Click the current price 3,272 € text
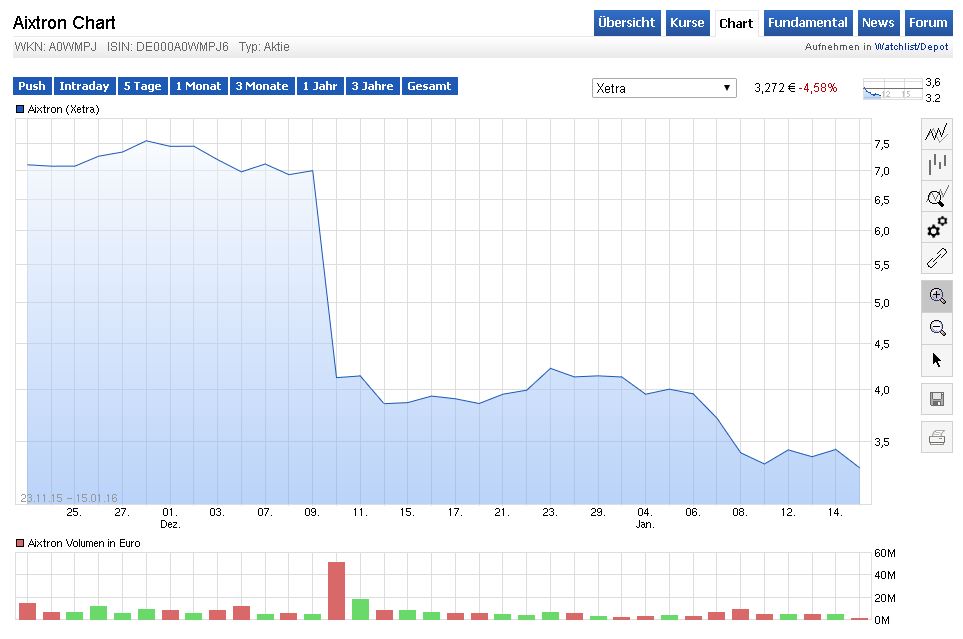This screenshot has height=639, width=963. (x=774, y=88)
